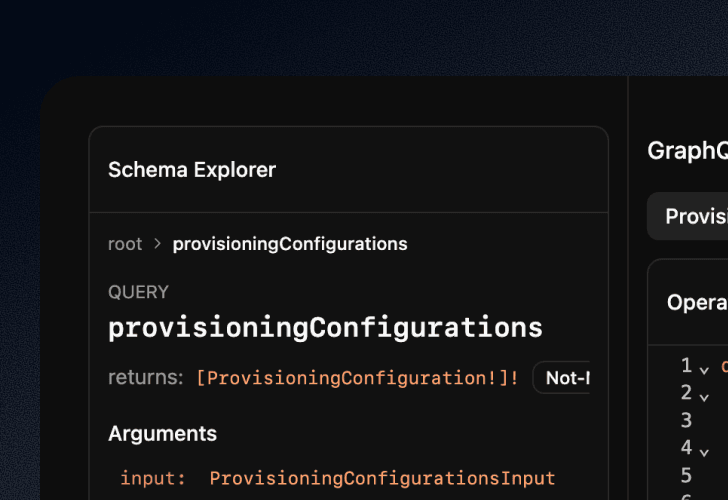Collapse the code fold arrow on line 1
This screenshot has width=728, height=500.
(x=704, y=370)
